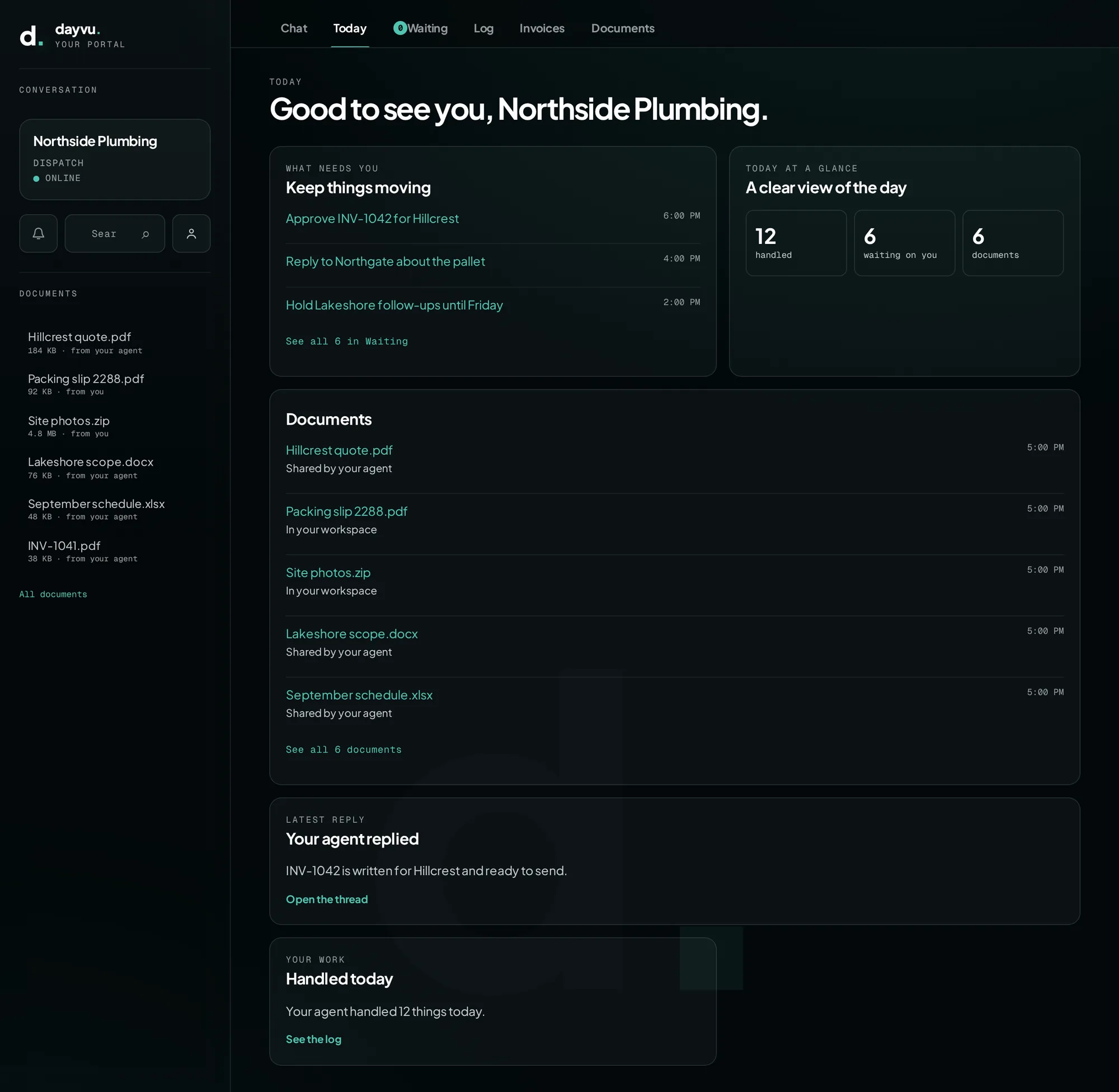This screenshot has height=1092, width=1119.
Task: Open the Northside Plumbing conversation card
Action: click(x=115, y=159)
